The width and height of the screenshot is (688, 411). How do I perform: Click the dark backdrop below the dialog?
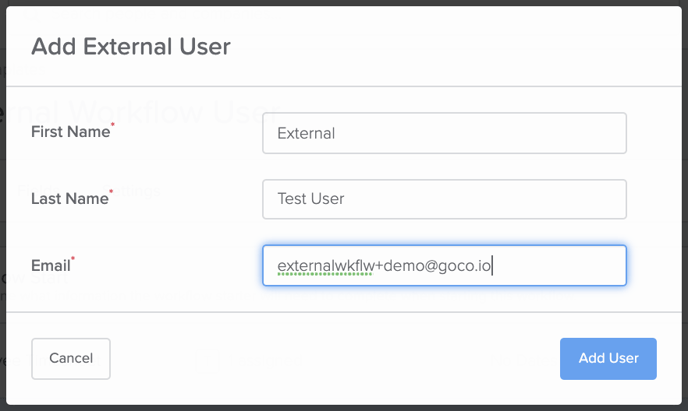[x=344, y=408]
